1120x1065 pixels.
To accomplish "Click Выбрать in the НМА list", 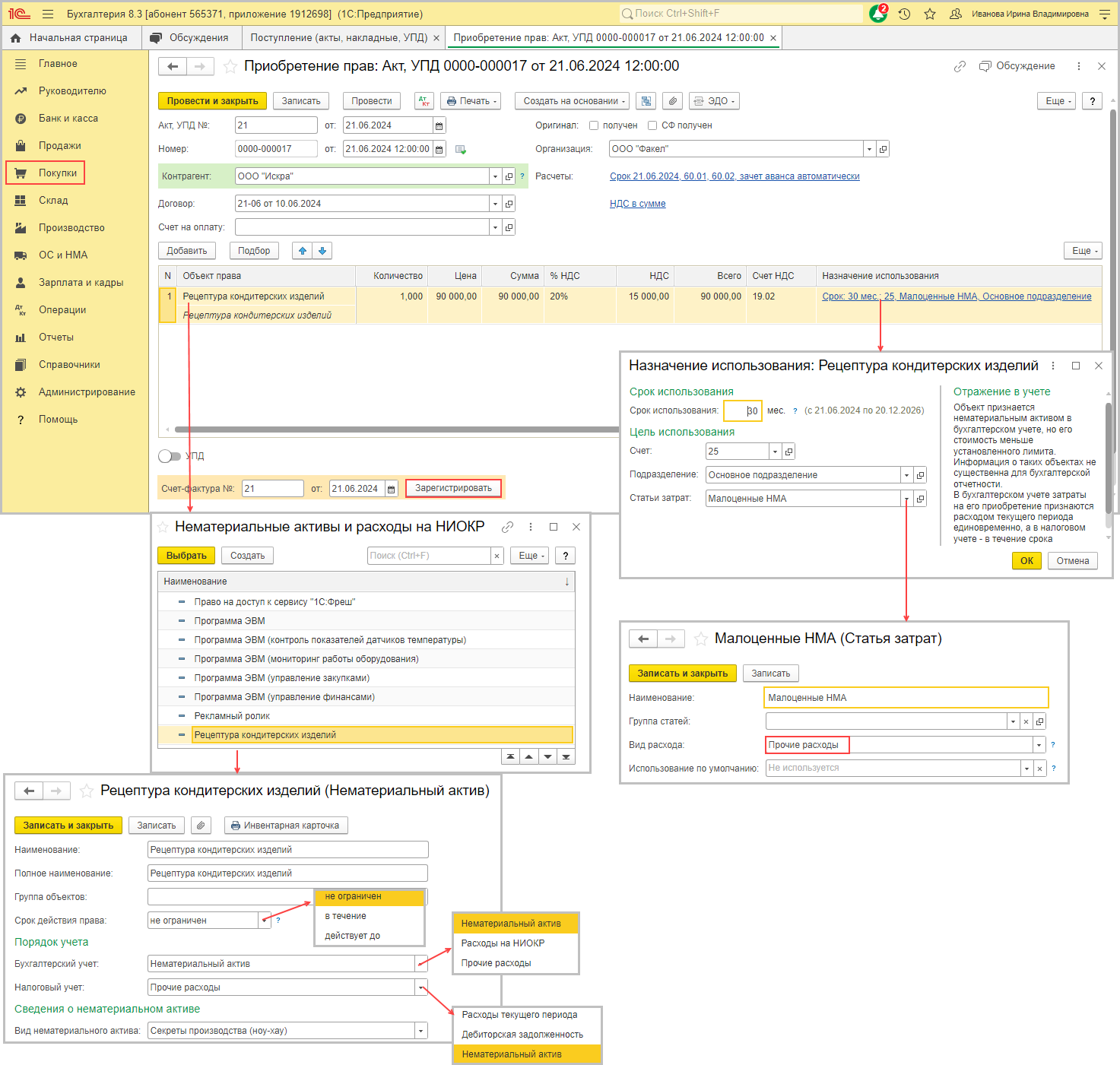I will (x=186, y=556).
